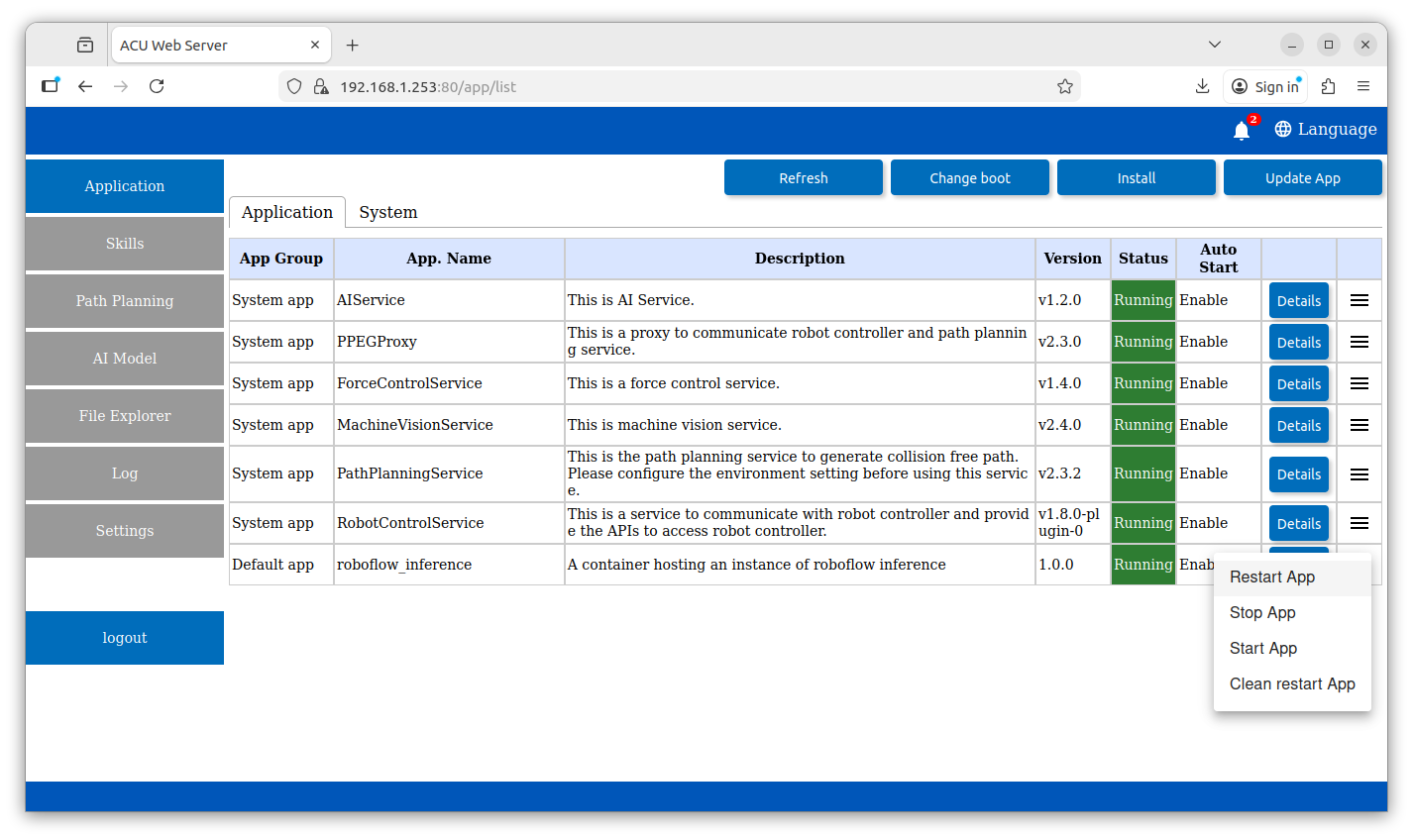Open the Firefox View icon left of the tabs

pyautogui.click(x=85, y=45)
